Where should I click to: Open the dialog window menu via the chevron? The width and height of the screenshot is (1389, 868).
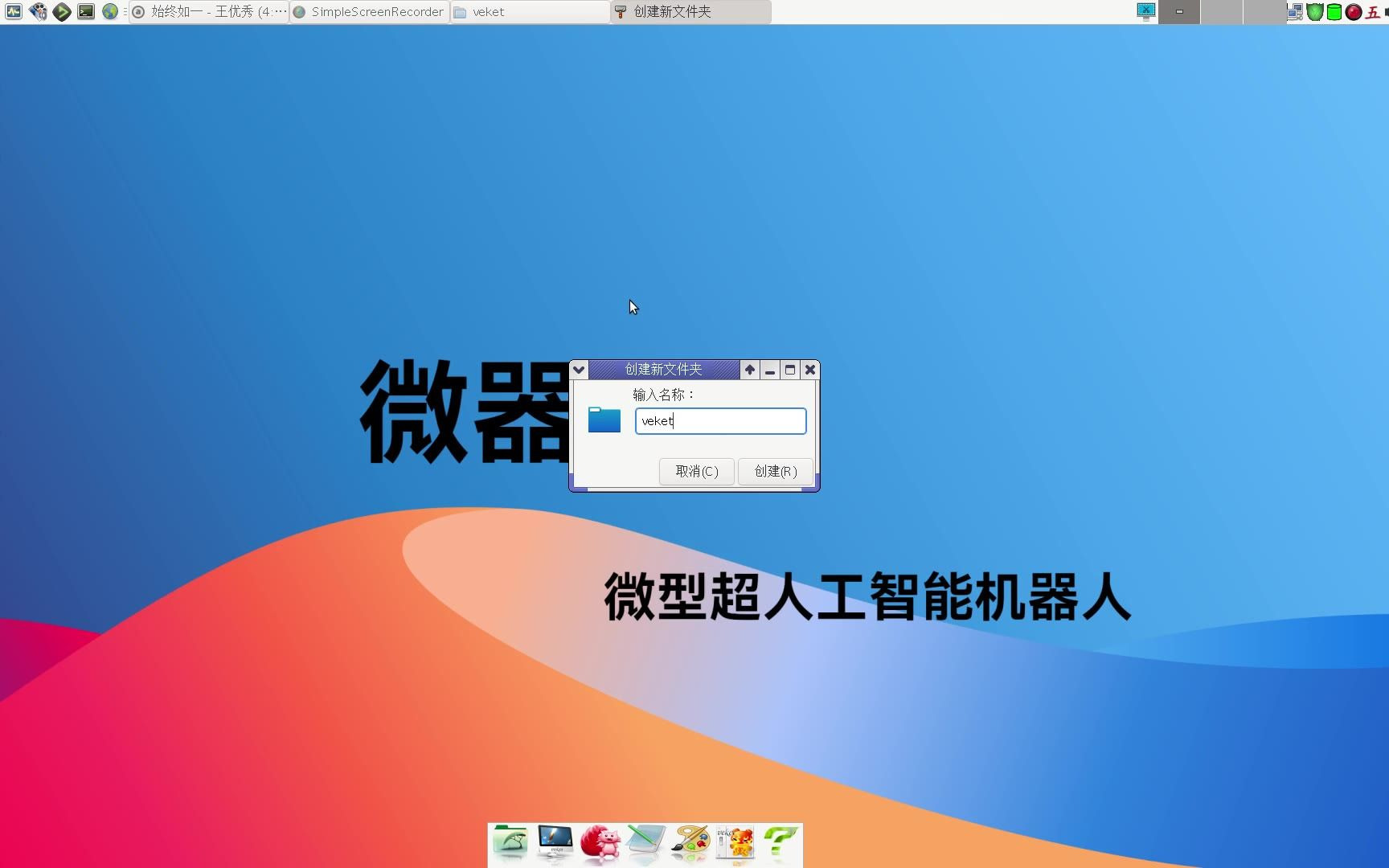pyautogui.click(x=579, y=369)
